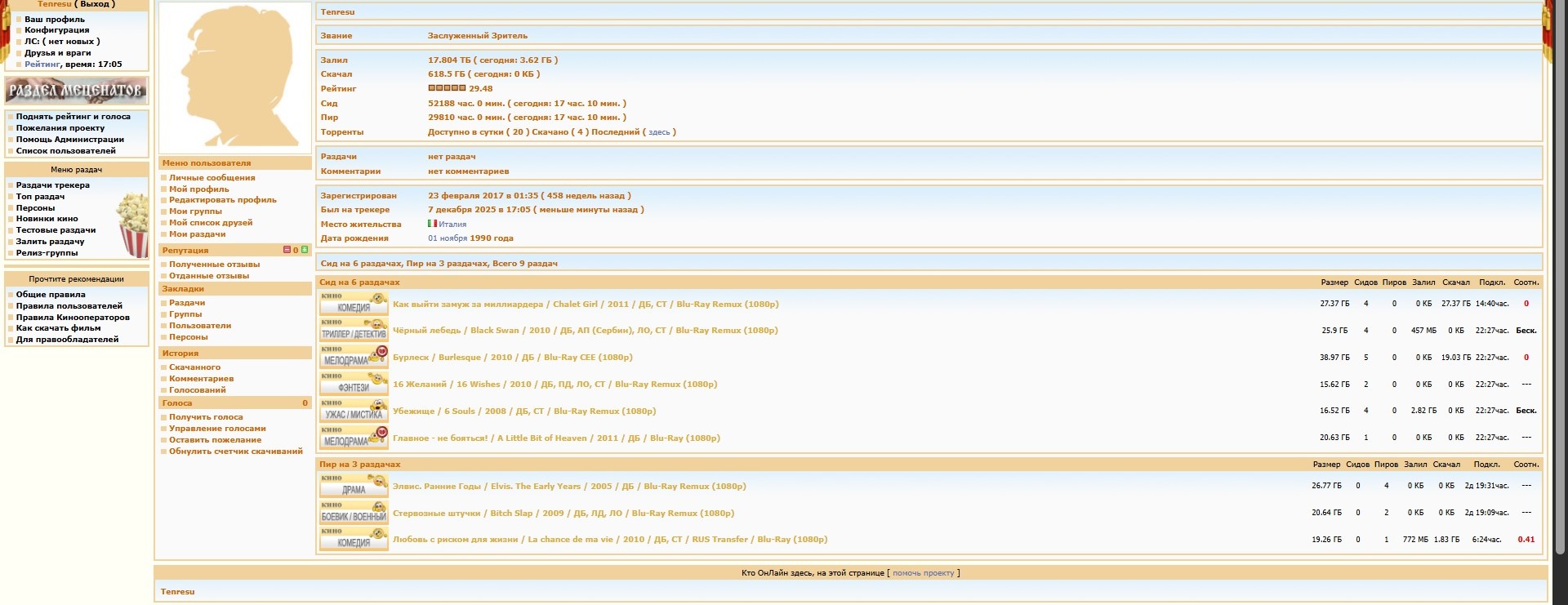Image resolution: width=1568 pixels, height=605 pixels.
Task: Open Новинки кино
Action: tap(47, 219)
